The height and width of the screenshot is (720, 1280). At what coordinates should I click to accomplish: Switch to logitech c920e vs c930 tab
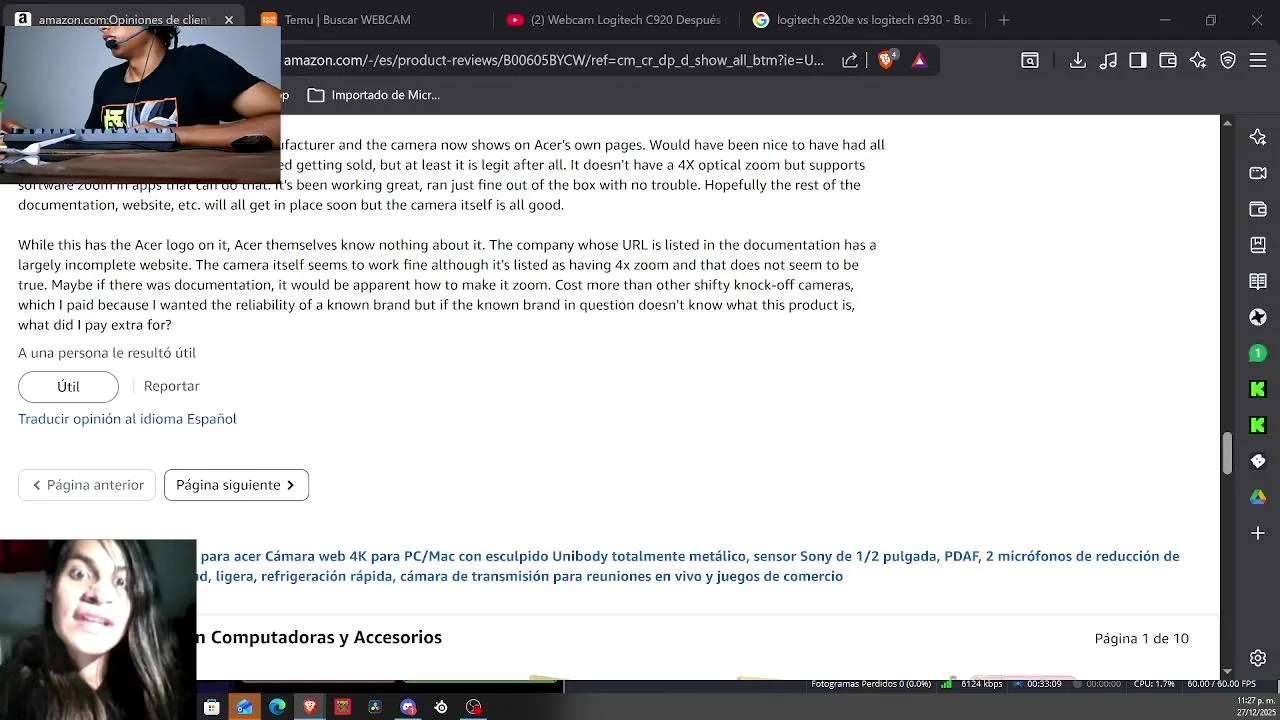tap(862, 19)
